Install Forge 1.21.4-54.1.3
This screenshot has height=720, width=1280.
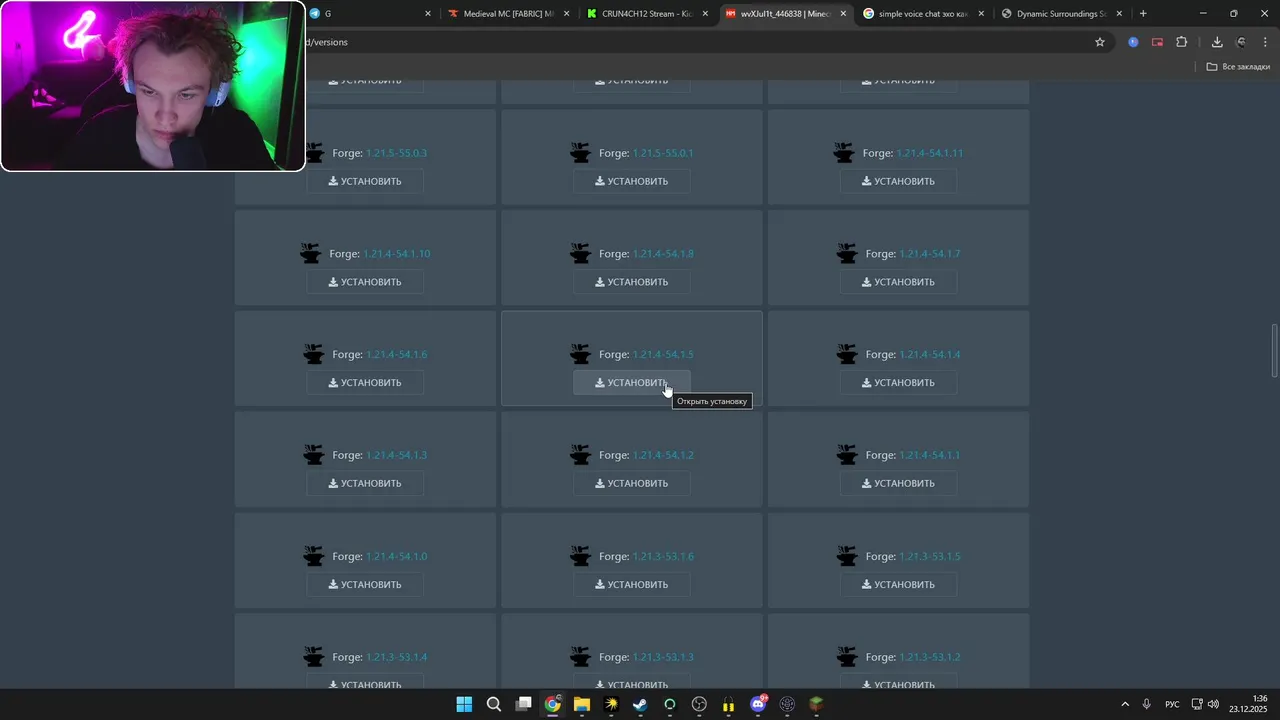point(365,483)
